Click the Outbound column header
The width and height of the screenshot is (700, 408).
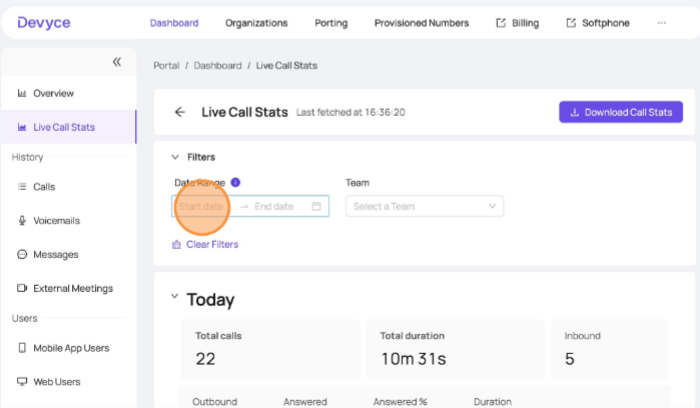(x=215, y=402)
